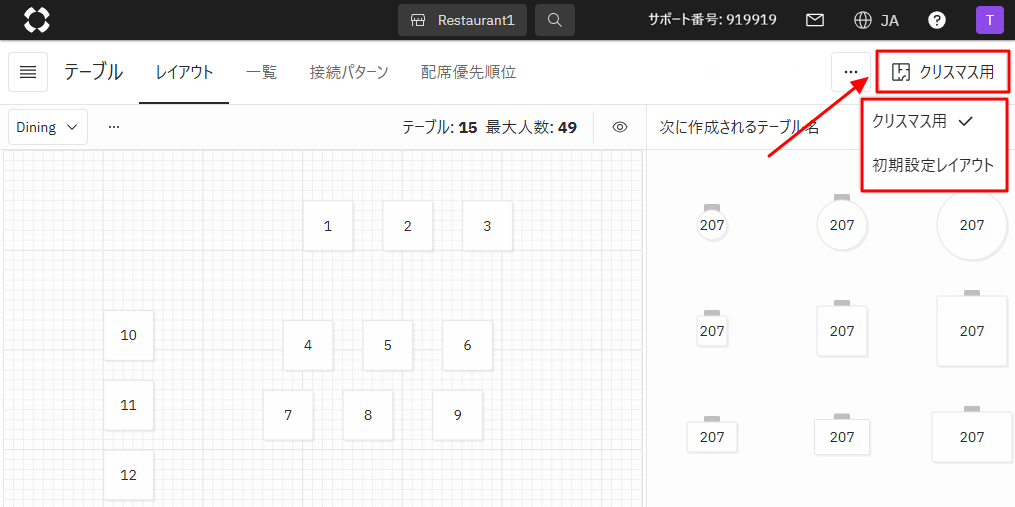Viewport: 1015px width, 507px height.
Task: Select table 6 on the floor plan
Action: [x=467, y=345]
